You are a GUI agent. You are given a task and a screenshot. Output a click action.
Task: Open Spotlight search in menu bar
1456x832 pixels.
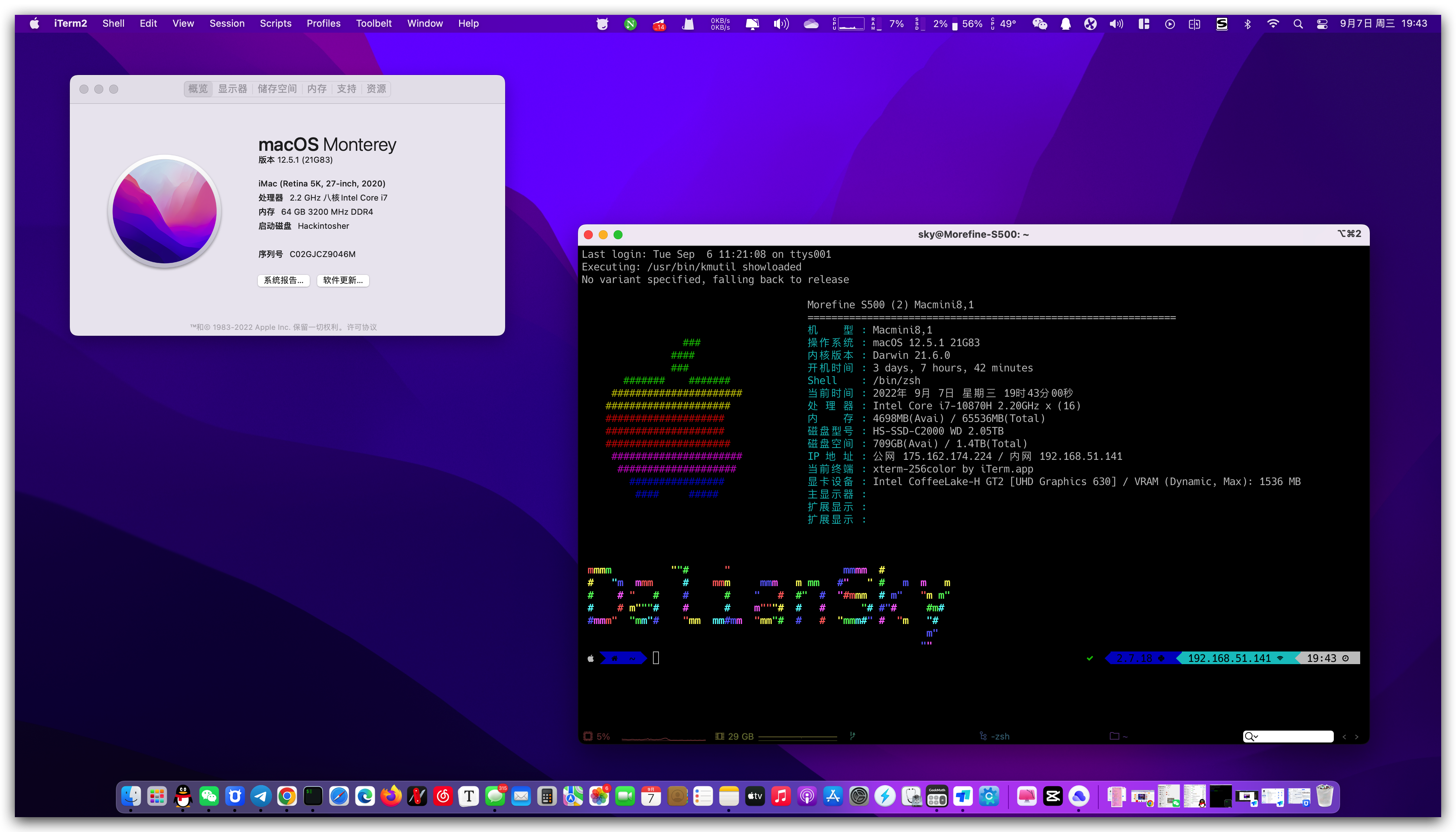click(x=1298, y=23)
